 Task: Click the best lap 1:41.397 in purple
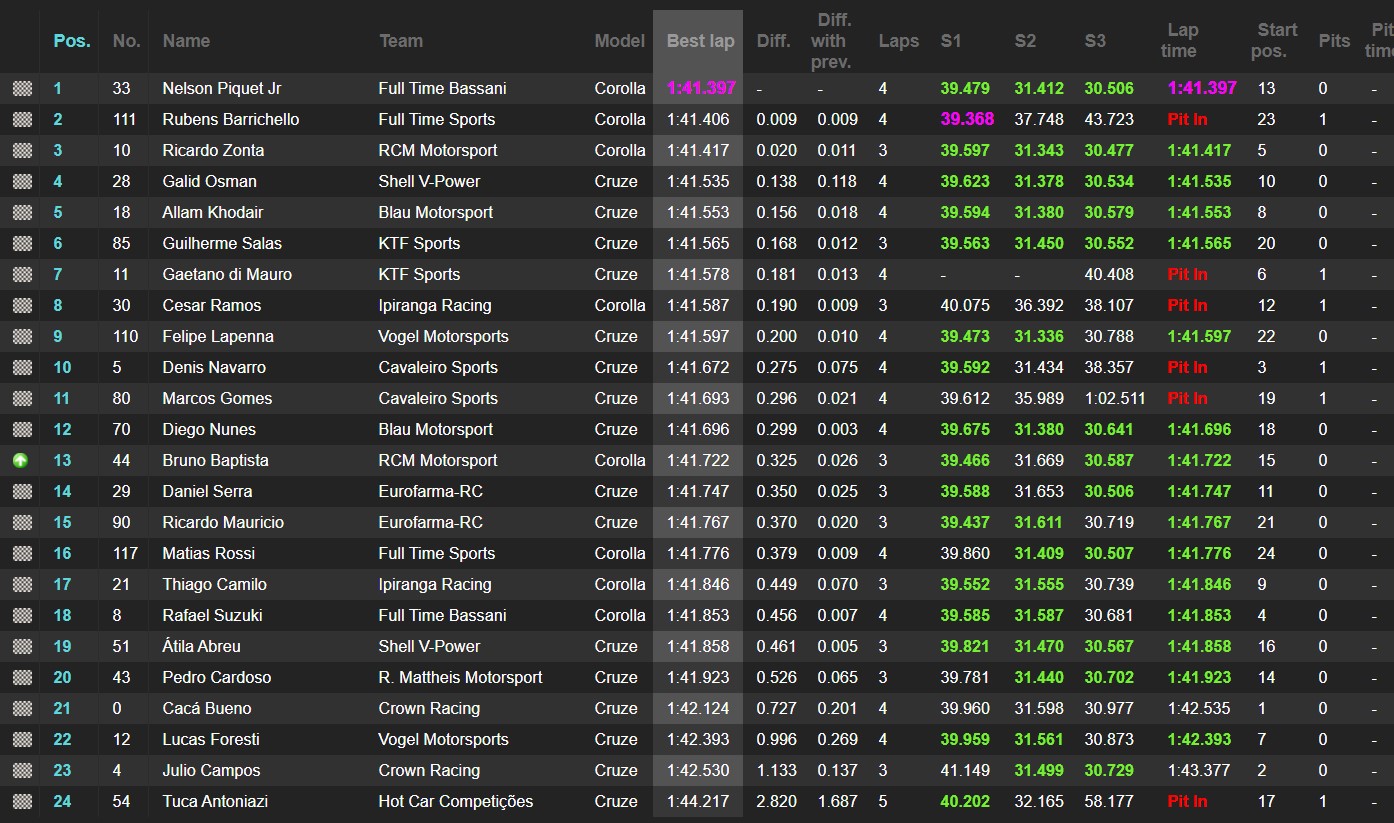pyautogui.click(x=701, y=88)
